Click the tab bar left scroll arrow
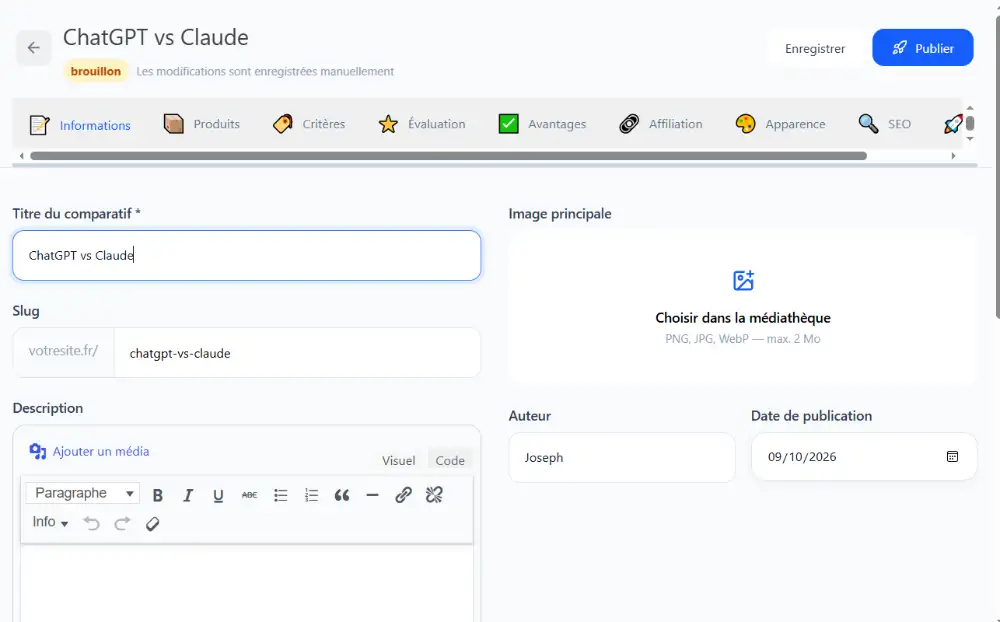Image resolution: width=1000 pixels, height=622 pixels. point(22,156)
